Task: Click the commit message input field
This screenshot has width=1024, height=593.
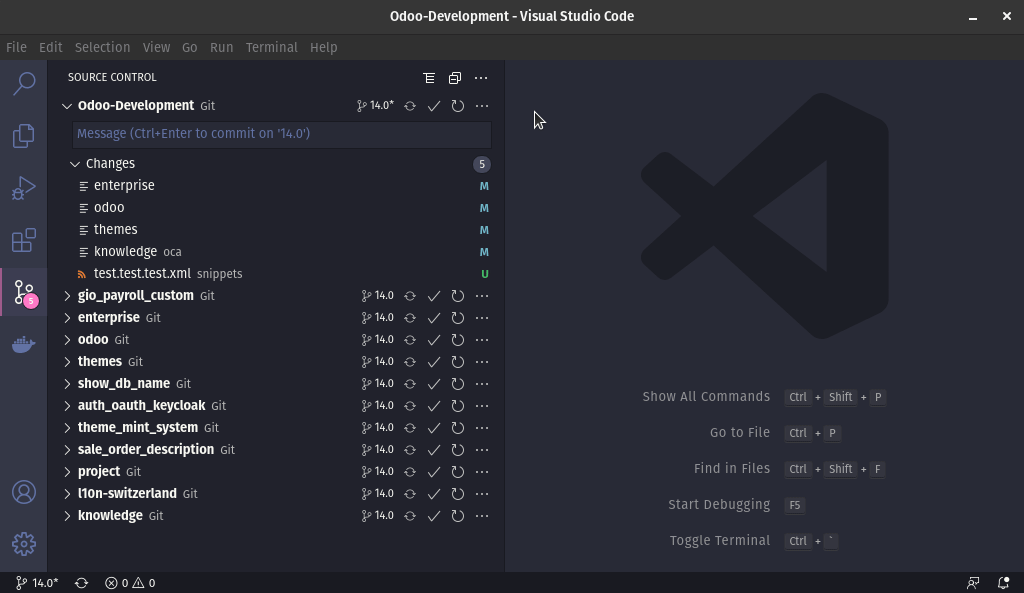Action: tap(282, 134)
